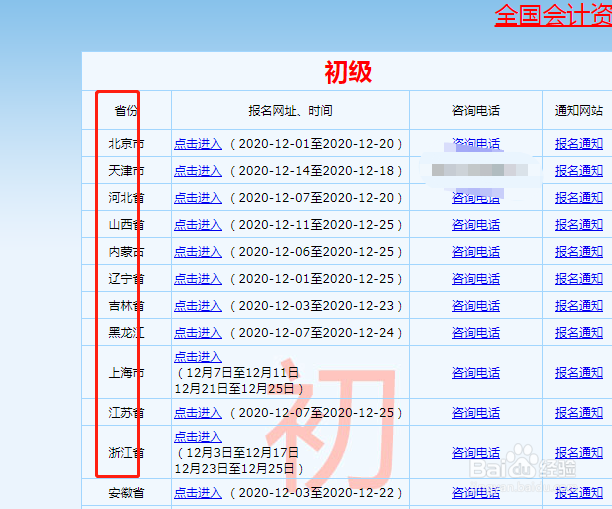Open 咨询电话 link for 上海市
The width and height of the screenshot is (612, 509).
(476, 373)
